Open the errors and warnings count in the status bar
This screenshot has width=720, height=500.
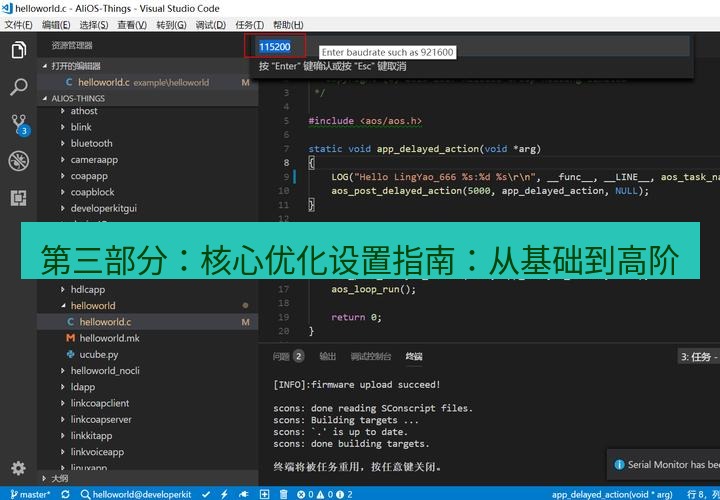click(324, 494)
